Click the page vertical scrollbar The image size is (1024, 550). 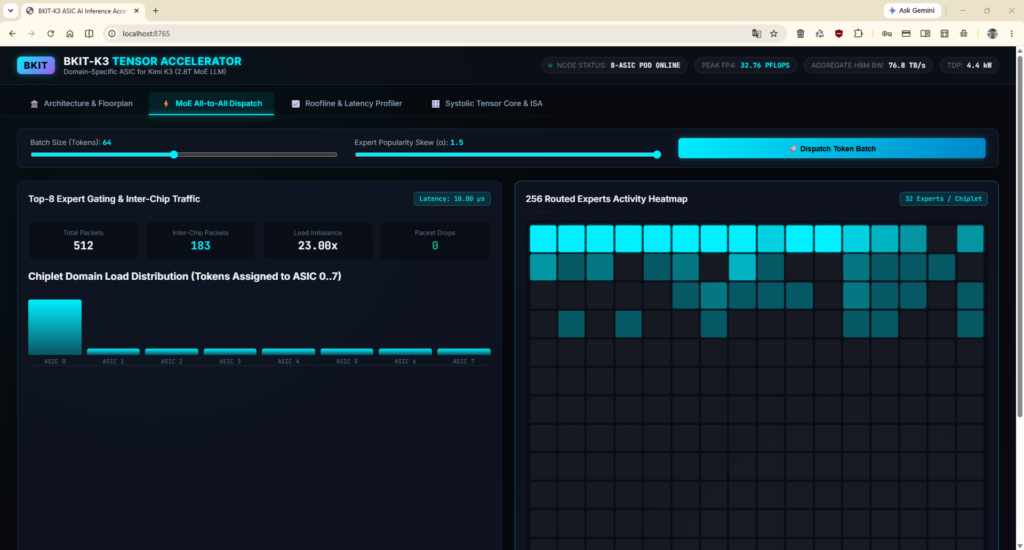coord(1019,234)
